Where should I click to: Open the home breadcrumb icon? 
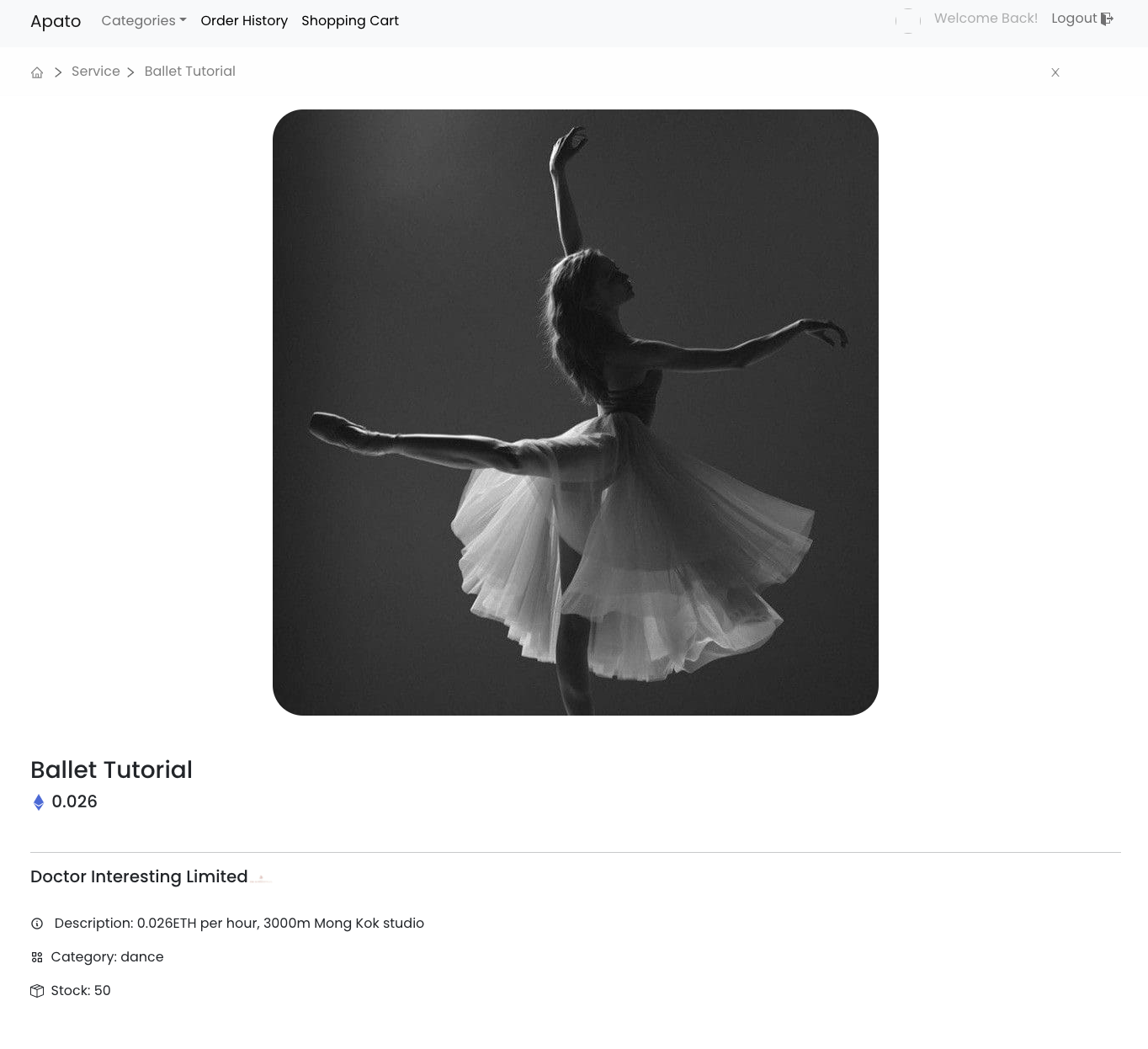(x=37, y=72)
